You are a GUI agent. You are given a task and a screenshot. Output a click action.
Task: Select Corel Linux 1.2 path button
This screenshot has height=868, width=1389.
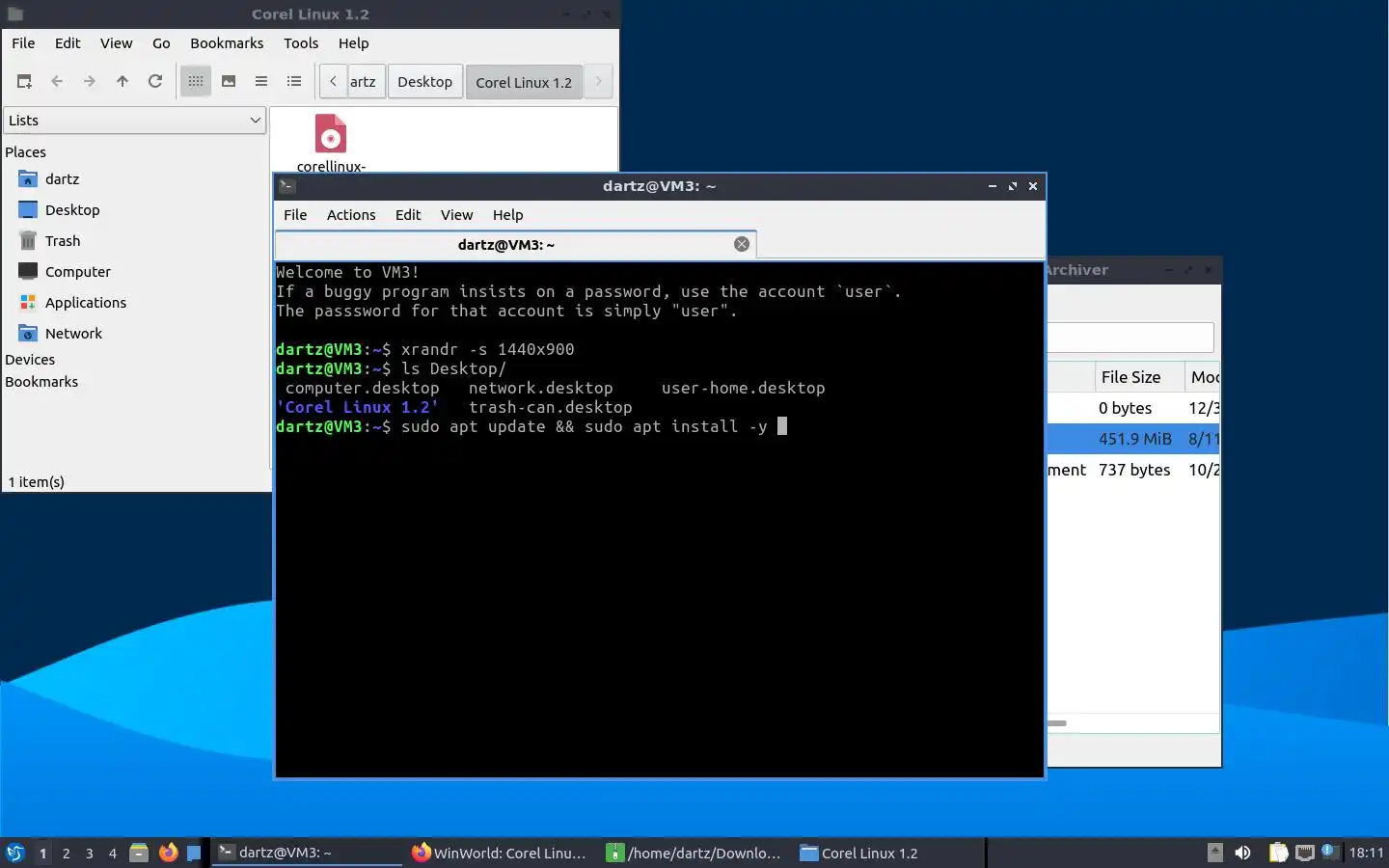point(524,82)
